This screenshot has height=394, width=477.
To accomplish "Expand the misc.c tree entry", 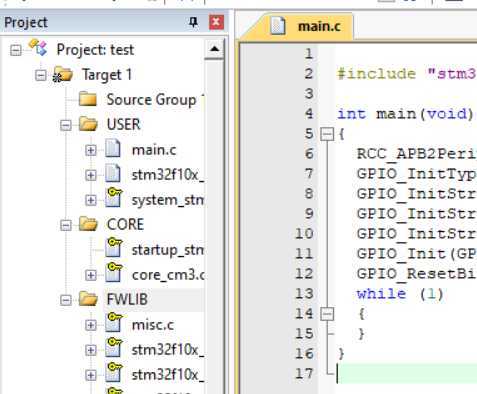I will coord(91,325).
